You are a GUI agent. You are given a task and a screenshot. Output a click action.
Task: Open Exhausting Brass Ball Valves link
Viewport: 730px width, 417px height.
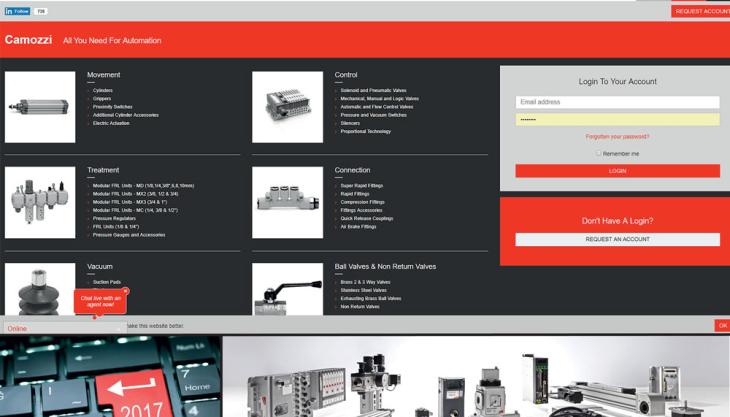pyautogui.click(x=371, y=298)
